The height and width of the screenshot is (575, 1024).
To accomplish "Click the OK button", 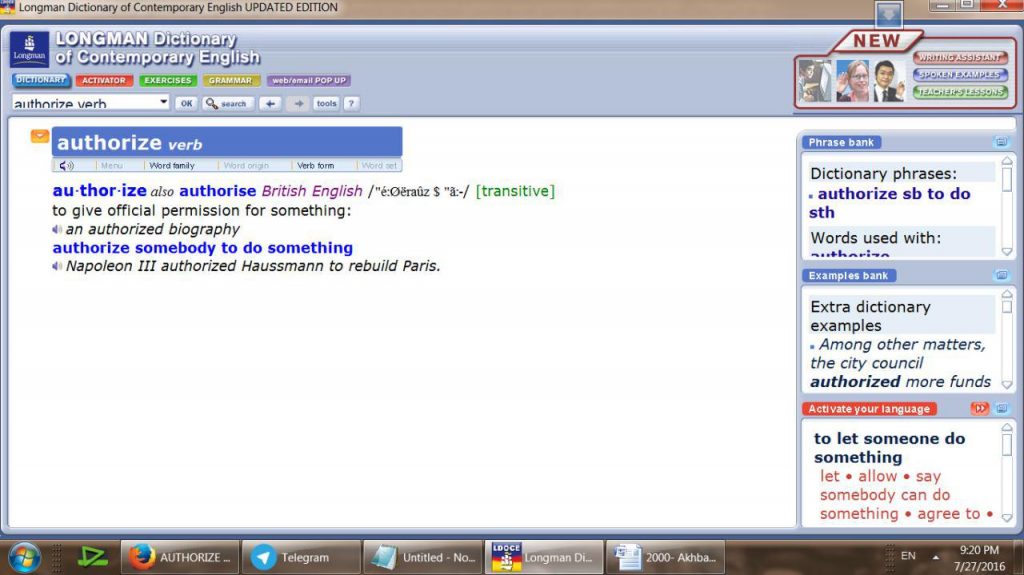I will (186, 103).
